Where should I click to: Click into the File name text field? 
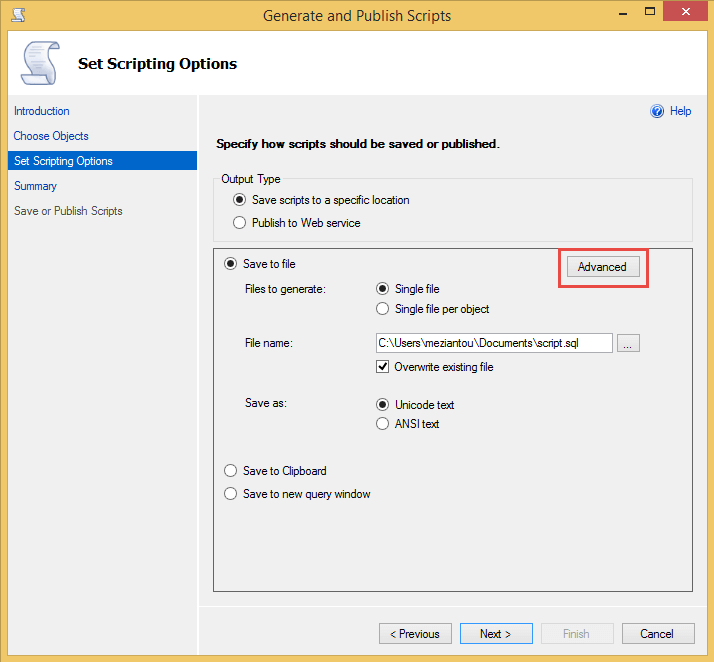pyautogui.click(x=493, y=343)
